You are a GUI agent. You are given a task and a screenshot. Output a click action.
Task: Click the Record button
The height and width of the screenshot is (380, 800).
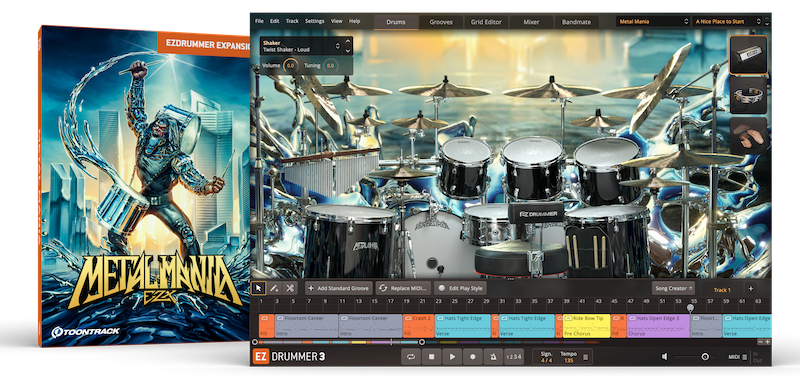point(472,357)
